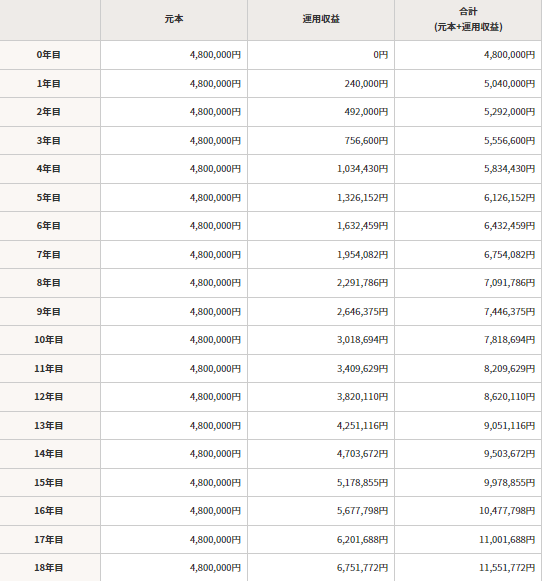Click the 運用収益 column header

(x=321, y=20)
